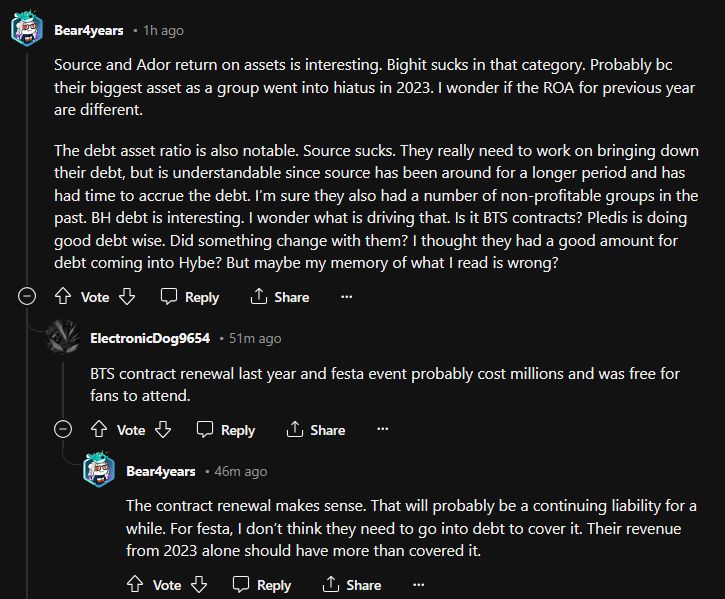Upvote the comment about contract renewal liability
The image size is (725, 599).
coord(135,585)
